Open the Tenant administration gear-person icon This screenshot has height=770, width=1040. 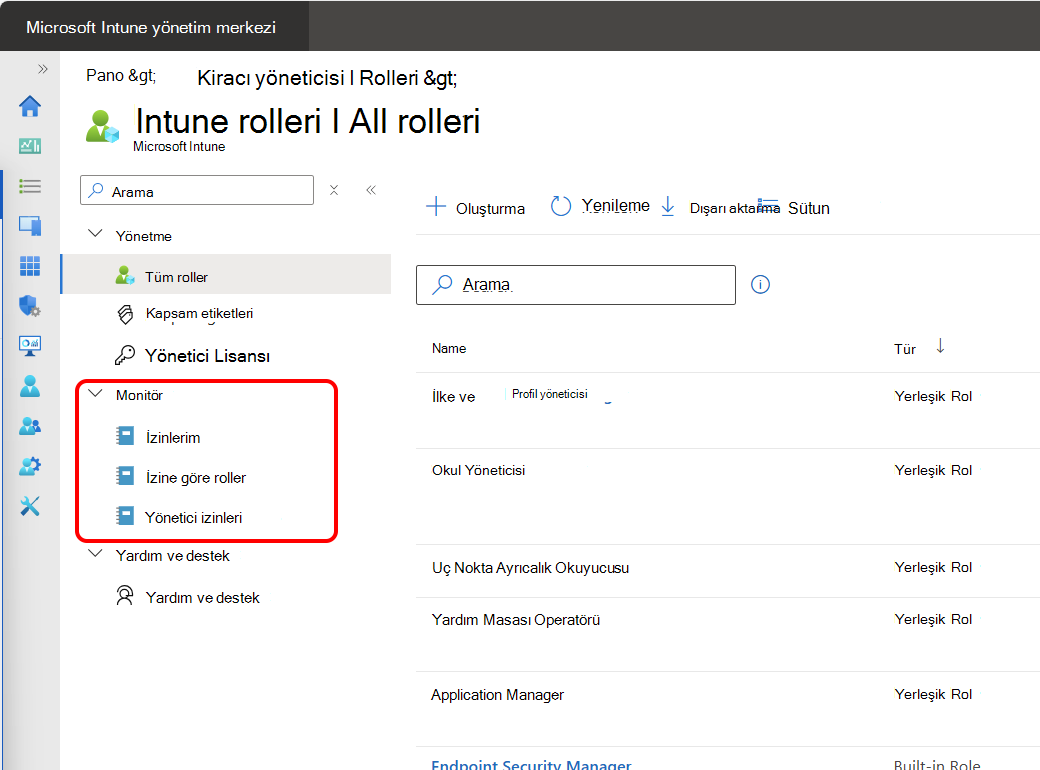30,466
